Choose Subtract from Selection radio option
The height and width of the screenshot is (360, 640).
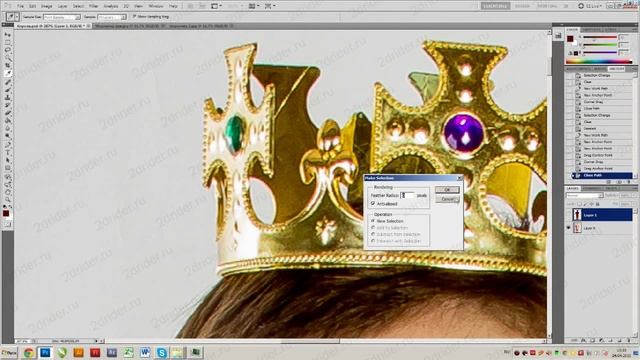coord(373,234)
